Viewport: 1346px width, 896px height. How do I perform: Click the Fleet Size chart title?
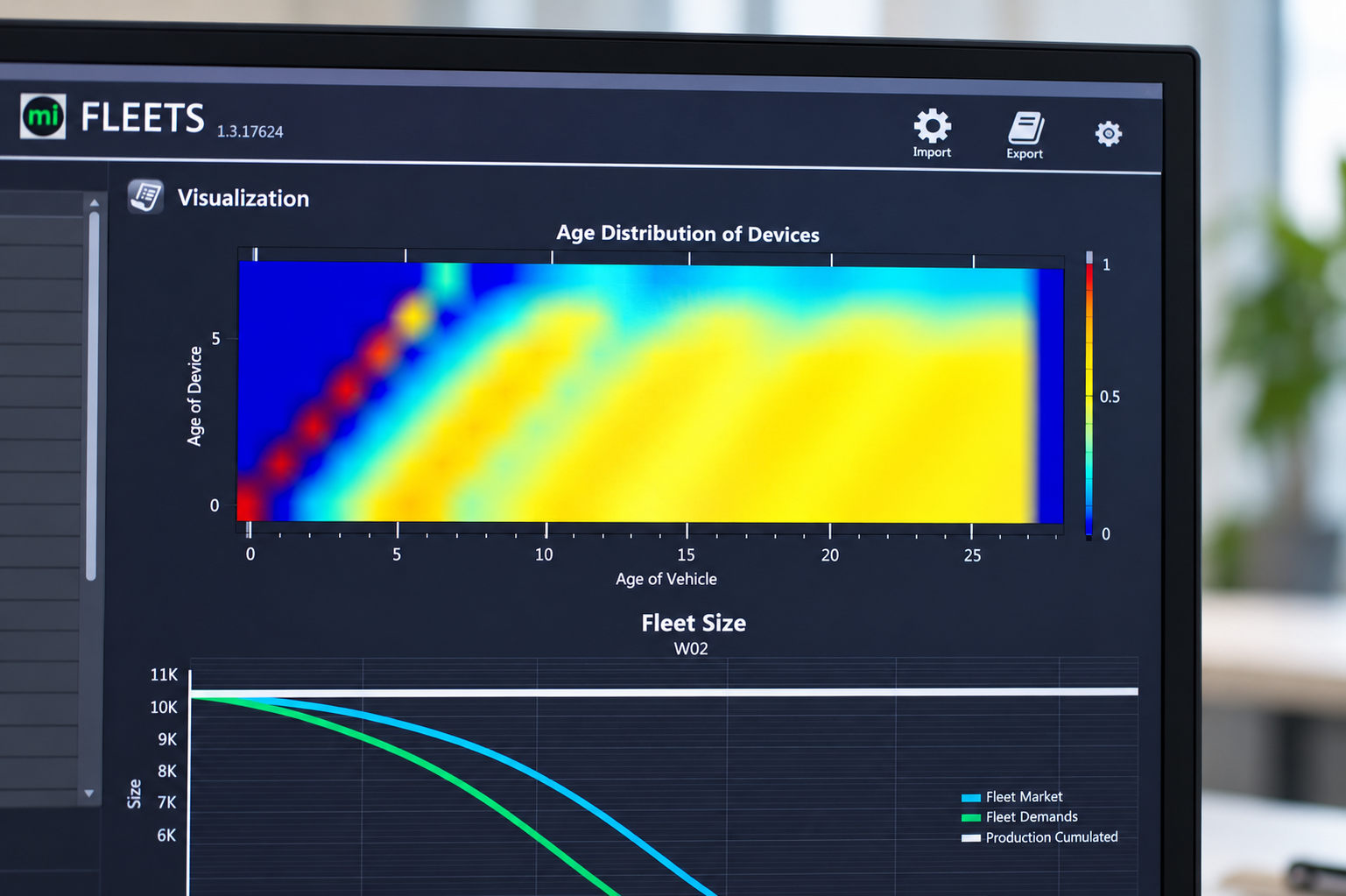[694, 623]
